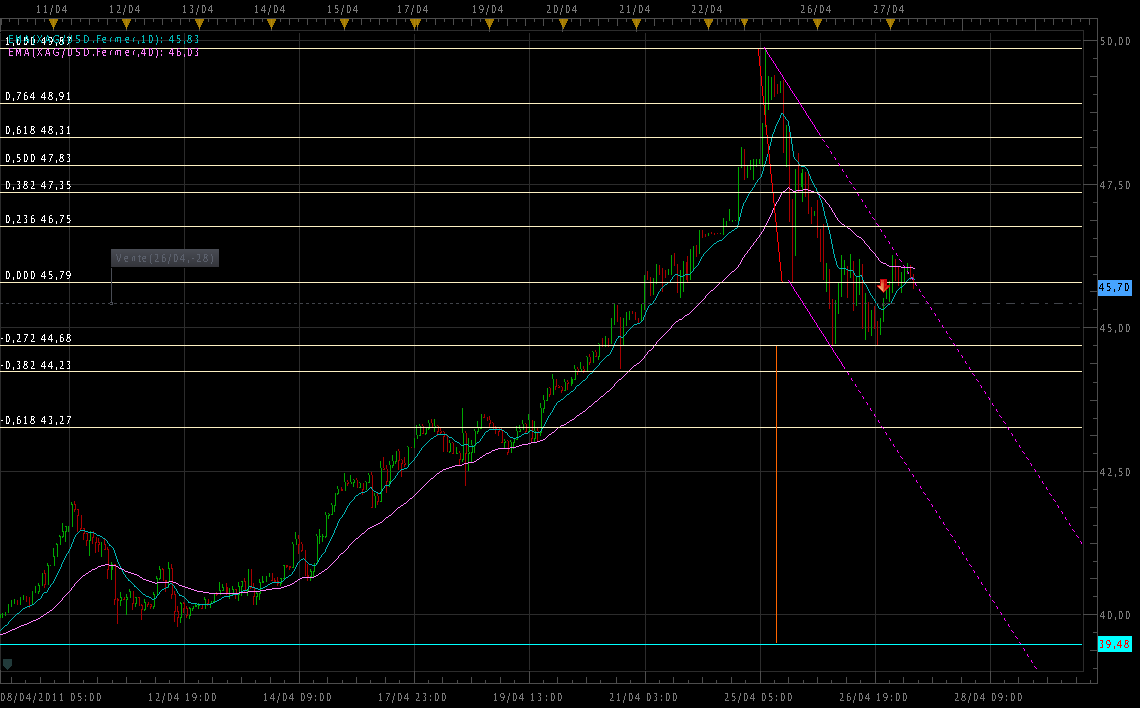Select the EMA 40 indicator label
1140x708 pixels.
103,52
